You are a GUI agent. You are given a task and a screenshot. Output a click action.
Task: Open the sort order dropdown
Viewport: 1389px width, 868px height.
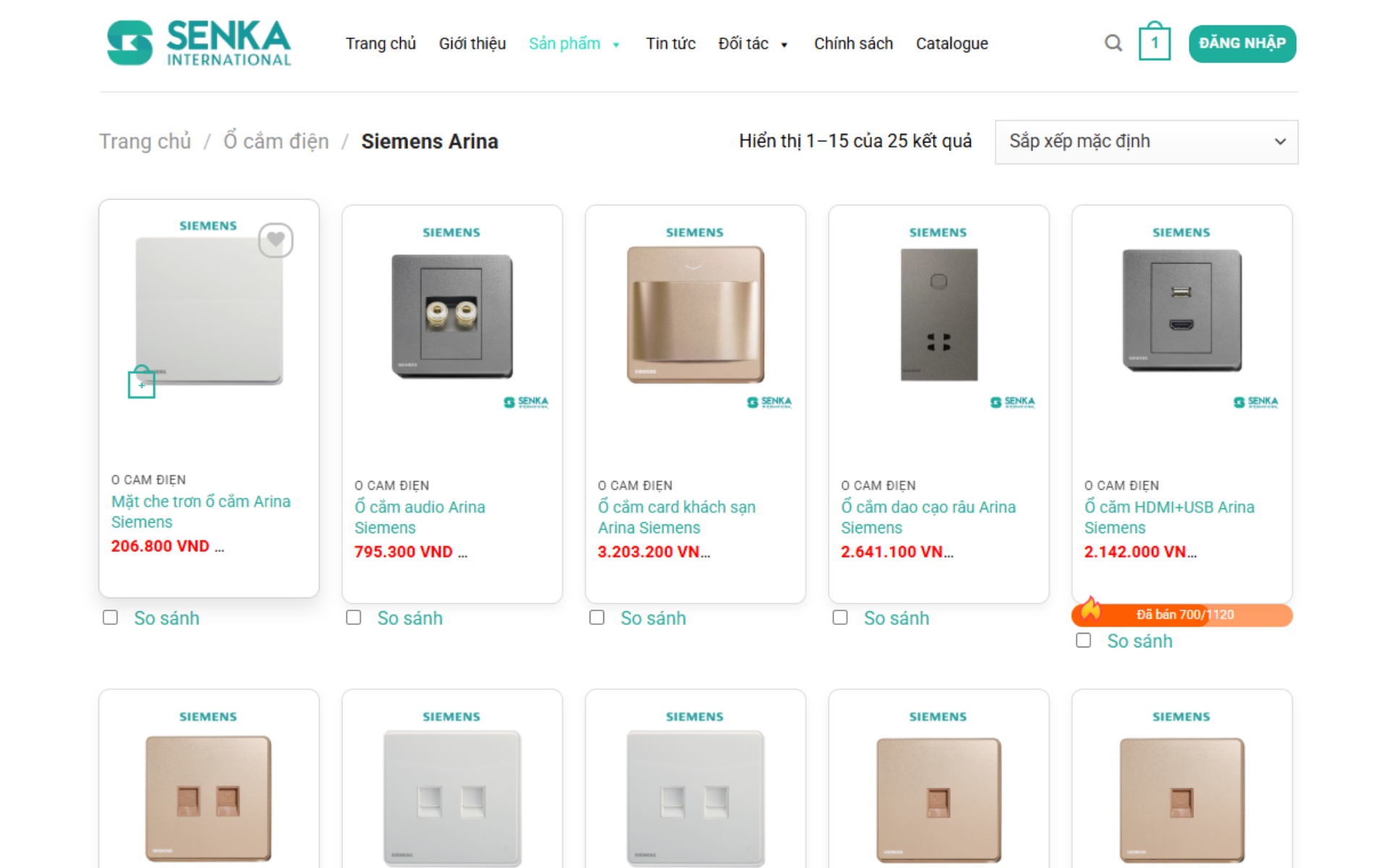click(x=1146, y=142)
